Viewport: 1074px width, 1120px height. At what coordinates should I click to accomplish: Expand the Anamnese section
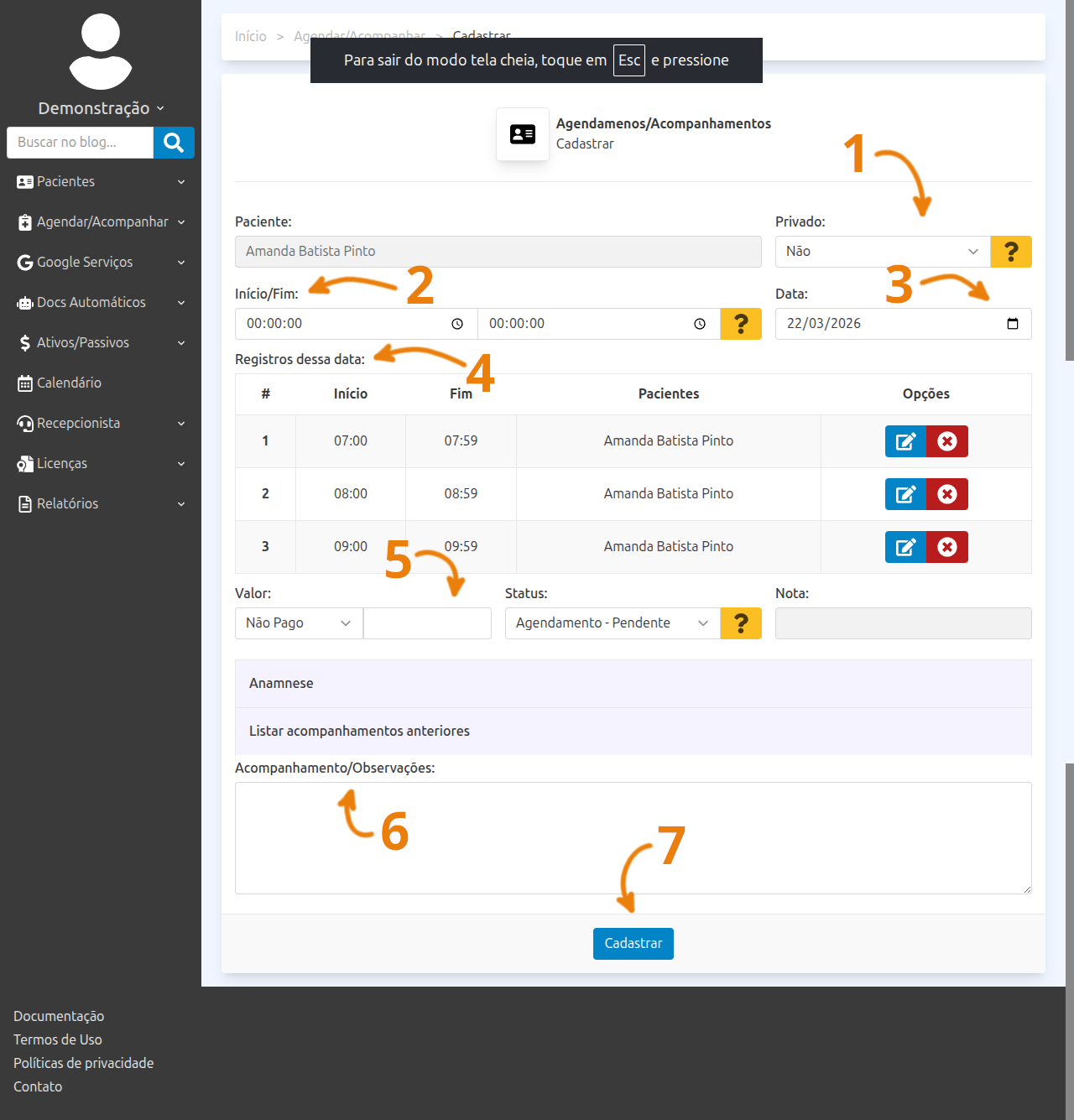281,684
